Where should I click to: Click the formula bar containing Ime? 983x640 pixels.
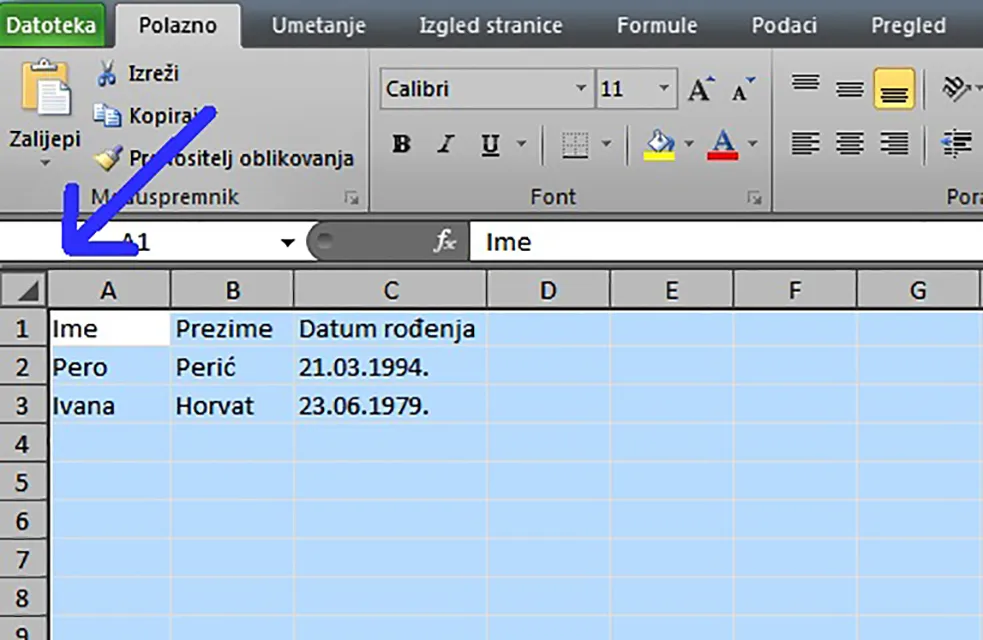(x=726, y=241)
